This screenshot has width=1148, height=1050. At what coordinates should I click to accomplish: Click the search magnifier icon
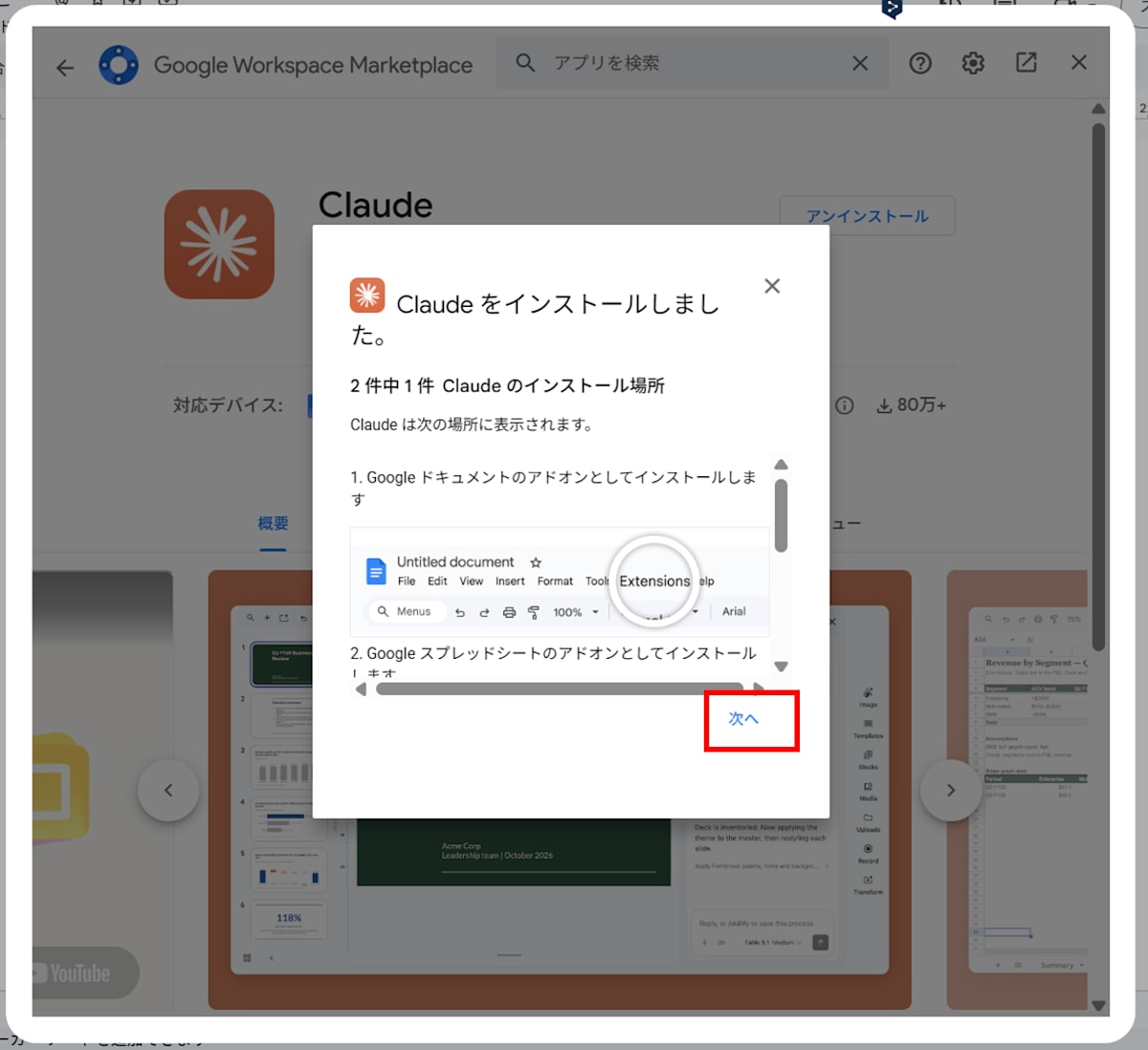pyautogui.click(x=525, y=63)
